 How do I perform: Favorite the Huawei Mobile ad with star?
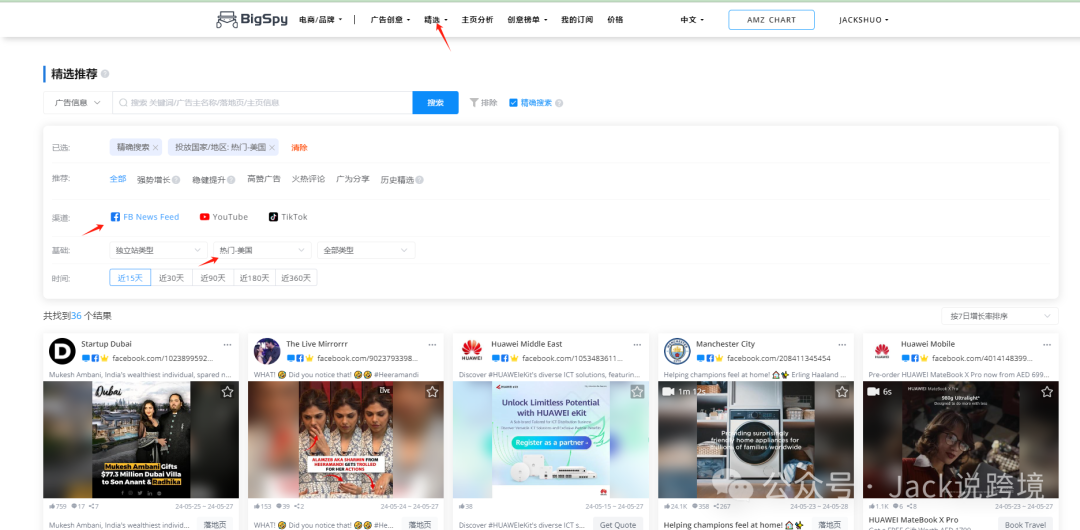1046,392
